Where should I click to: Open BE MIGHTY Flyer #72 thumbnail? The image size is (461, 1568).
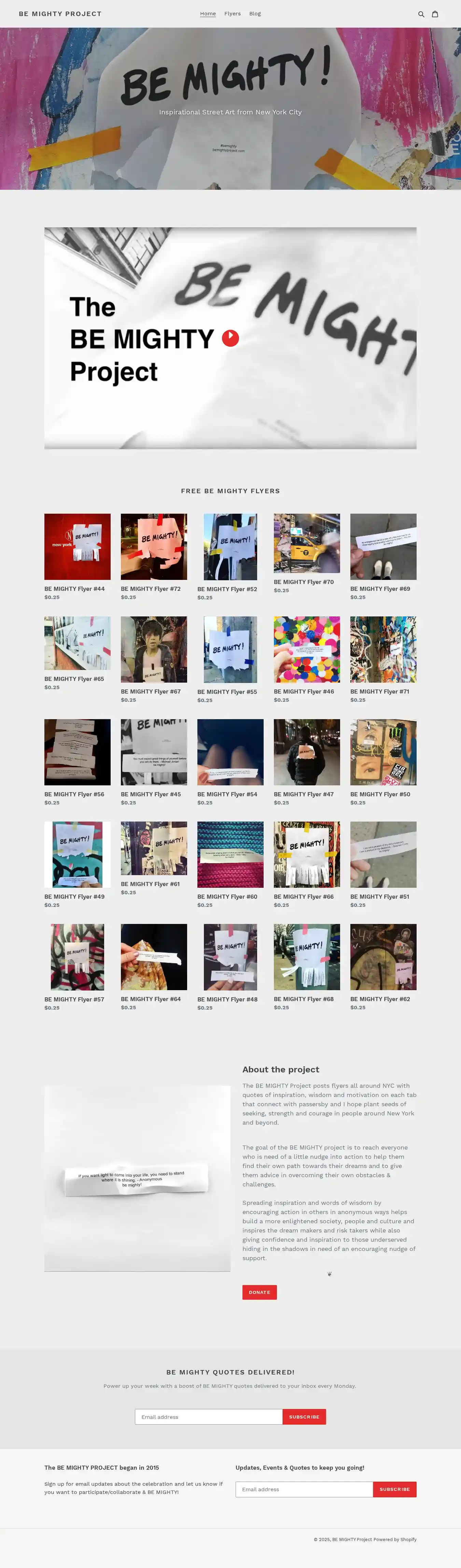(x=154, y=546)
